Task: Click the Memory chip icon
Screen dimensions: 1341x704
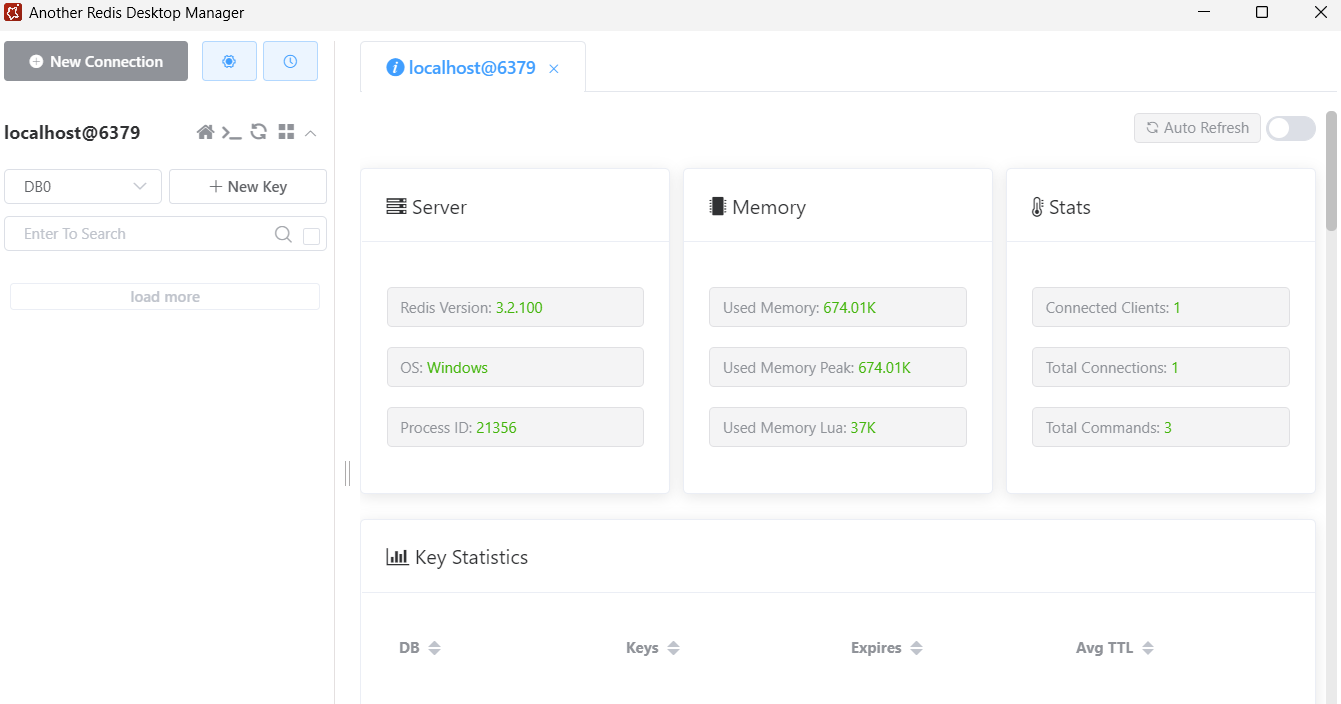Action: click(717, 207)
